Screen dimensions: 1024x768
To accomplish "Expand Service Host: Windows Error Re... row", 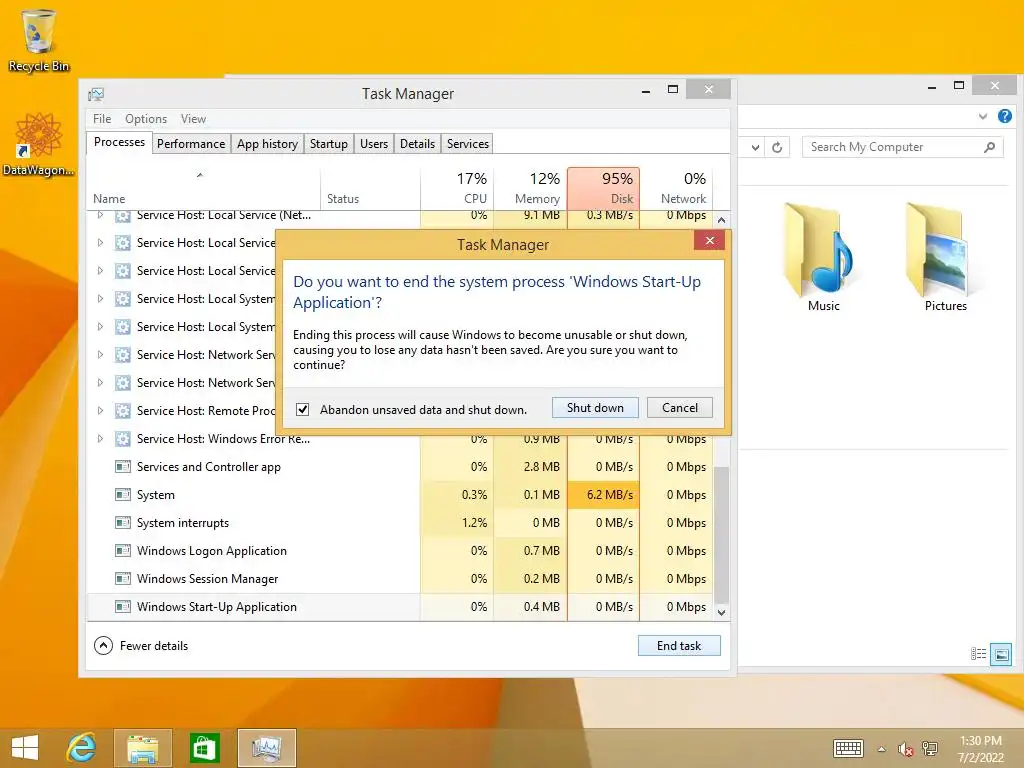I will (100, 439).
